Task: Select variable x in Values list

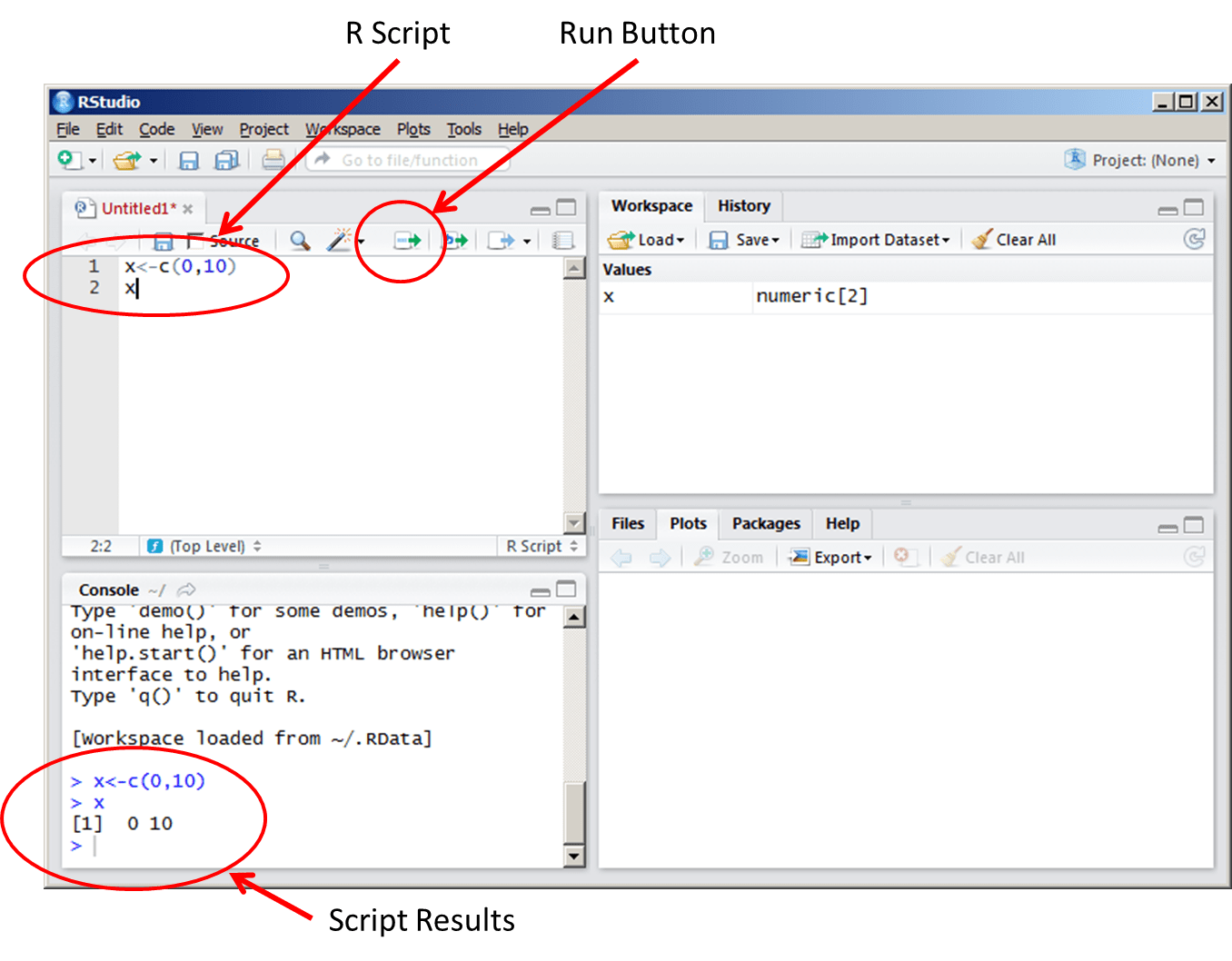Action: coord(609,296)
